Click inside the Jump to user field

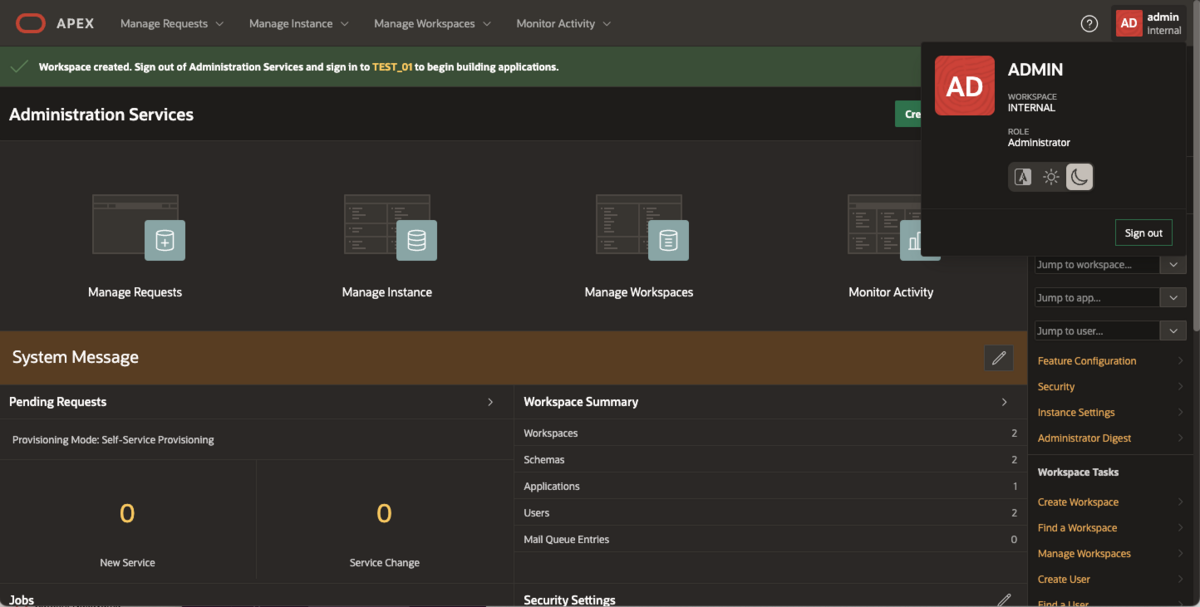(x=1097, y=331)
